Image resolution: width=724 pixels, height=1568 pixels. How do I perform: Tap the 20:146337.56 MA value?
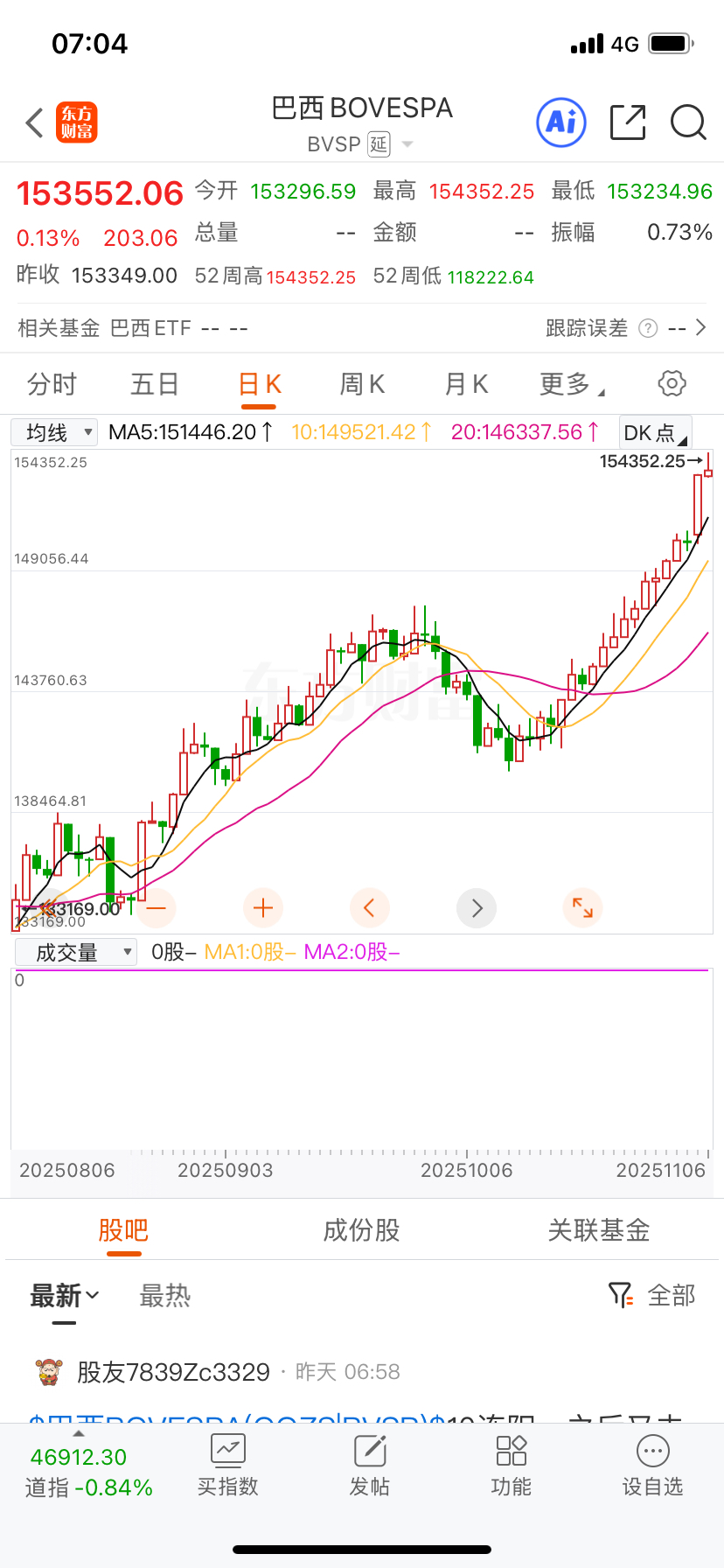tap(526, 432)
